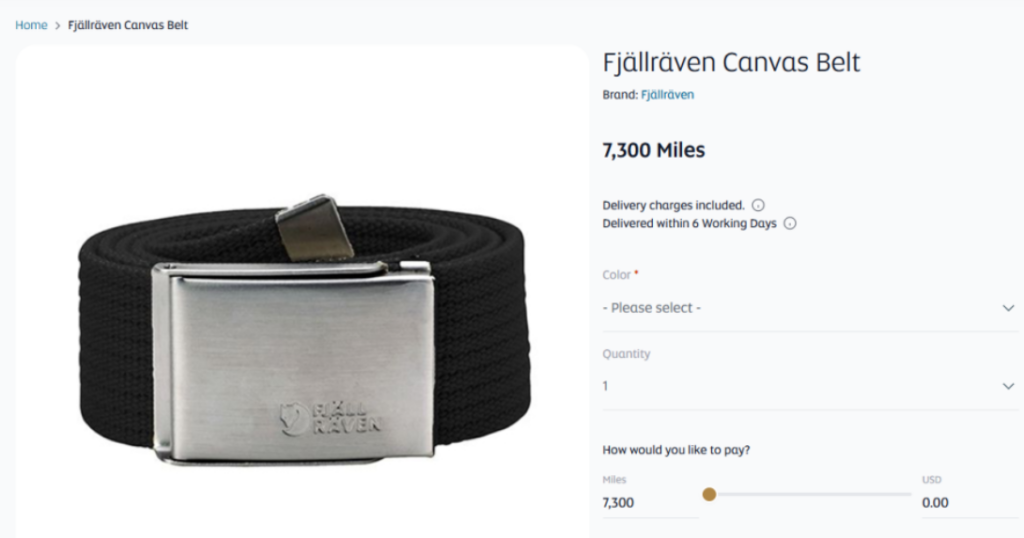This screenshot has height=538, width=1024.
Task: Focus the Miles input field showing 7,300
Action: (x=648, y=503)
